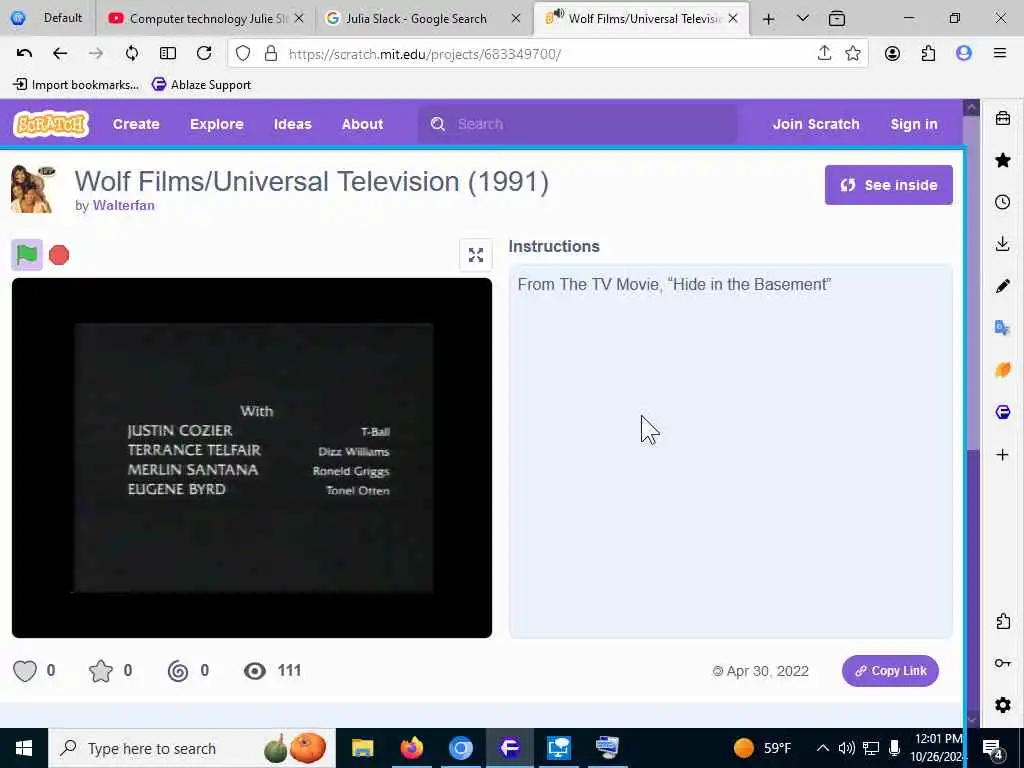The height and width of the screenshot is (768, 1024).
Task: Click the padlock site info icon
Action: [x=271, y=54]
